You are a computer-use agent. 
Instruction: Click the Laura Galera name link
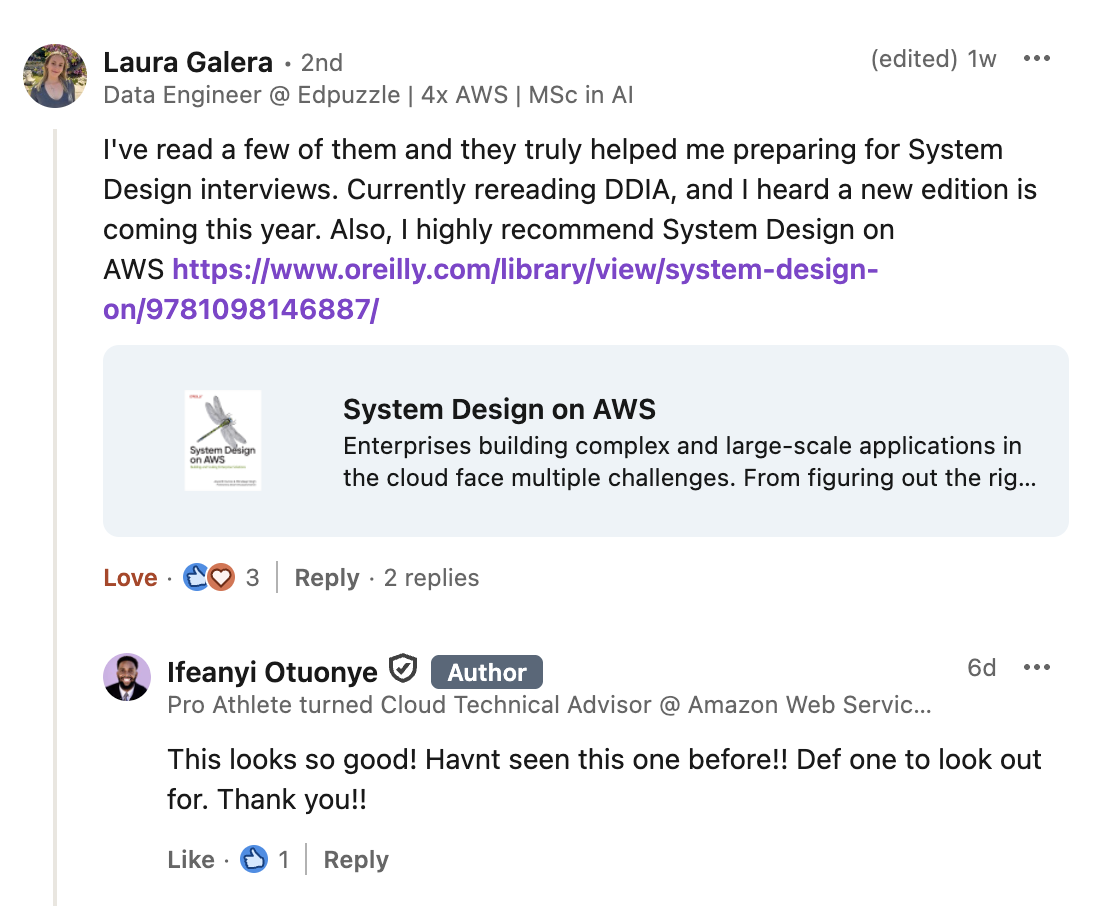coord(188,62)
